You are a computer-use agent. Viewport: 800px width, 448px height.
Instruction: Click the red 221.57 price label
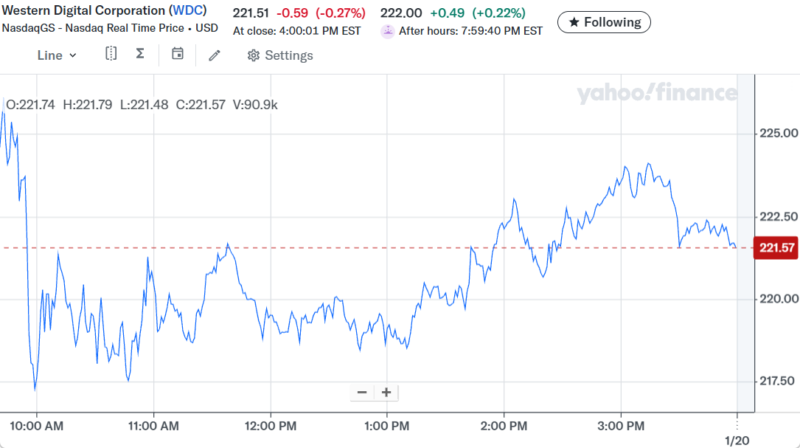coord(776,247)
